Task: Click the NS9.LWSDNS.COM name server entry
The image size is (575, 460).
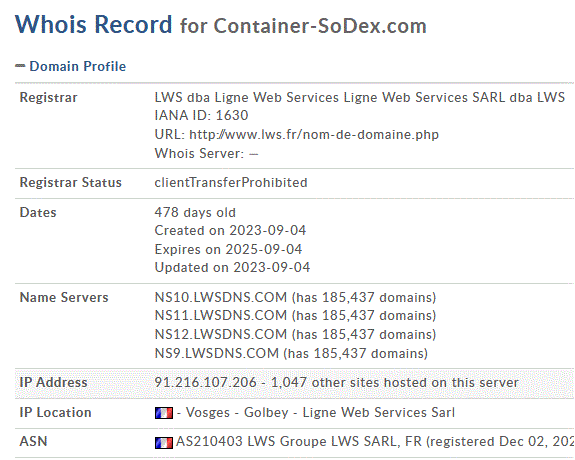Action: coord(291,354)
